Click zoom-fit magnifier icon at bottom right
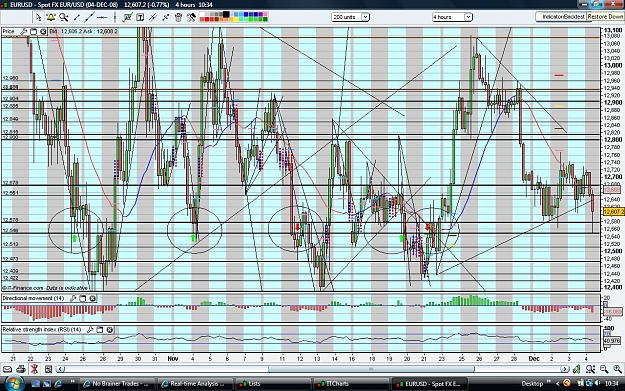This screenshot has width=625, height=391. point(591,369)
